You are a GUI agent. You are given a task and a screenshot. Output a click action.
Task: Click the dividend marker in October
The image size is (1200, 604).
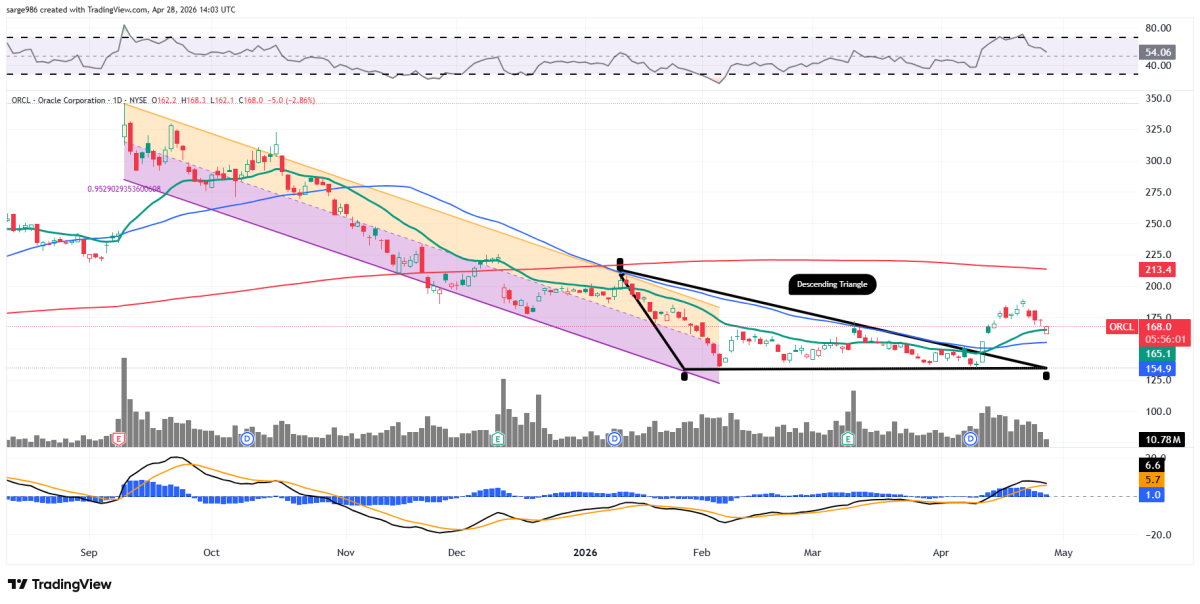247,439
